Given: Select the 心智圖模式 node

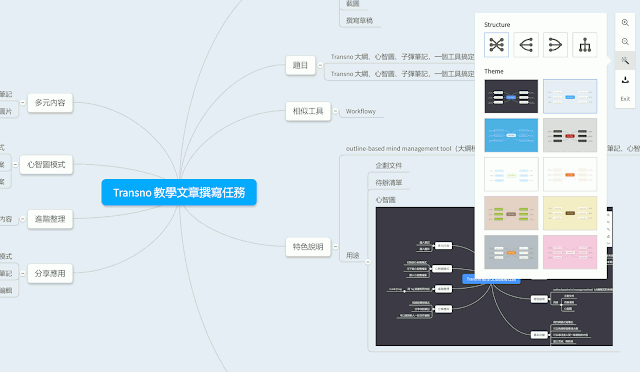Looking at the screenshot, I should pyautogui.click(x=46, y=165).
